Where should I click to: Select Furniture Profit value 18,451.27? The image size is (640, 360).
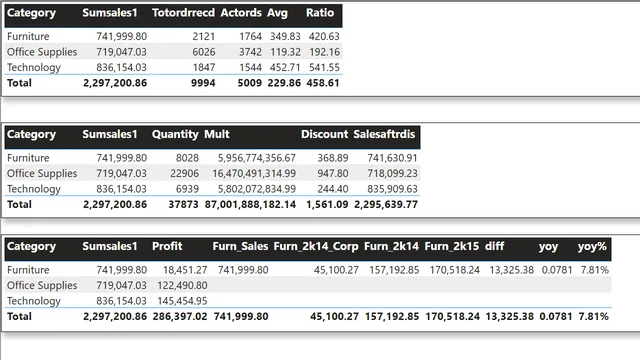coord(185,270)
